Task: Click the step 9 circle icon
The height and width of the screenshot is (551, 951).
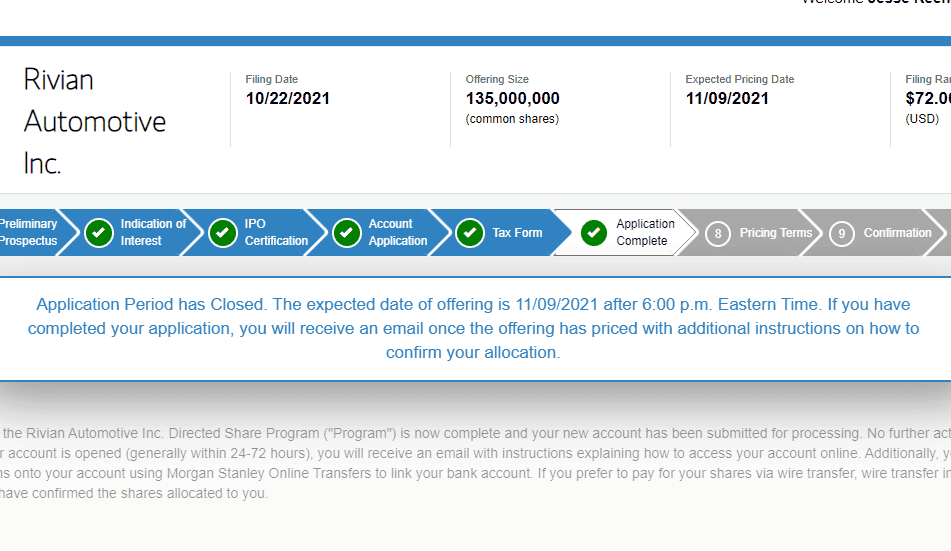Action: coord(841,234)
